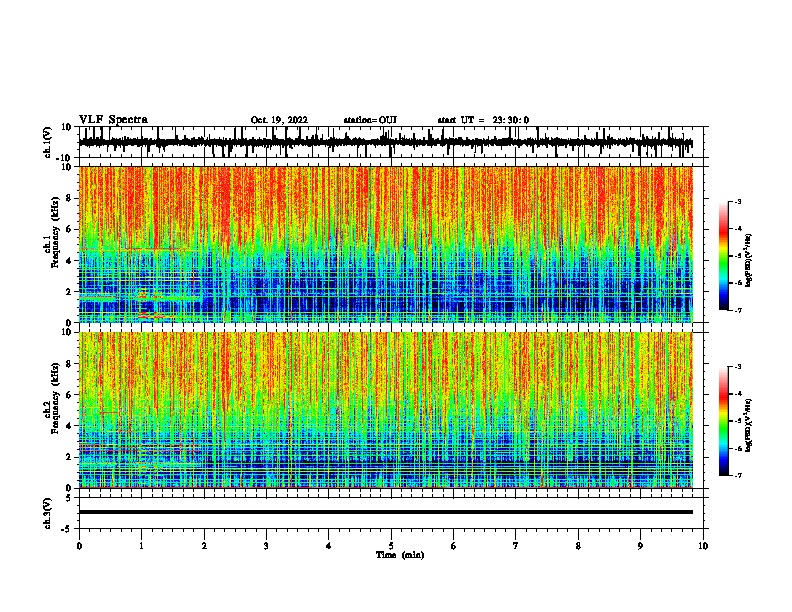This screenshot has height=612, width=792.
Task: Click the time axis tick label '4'
Action: click(x=329, y=546)
